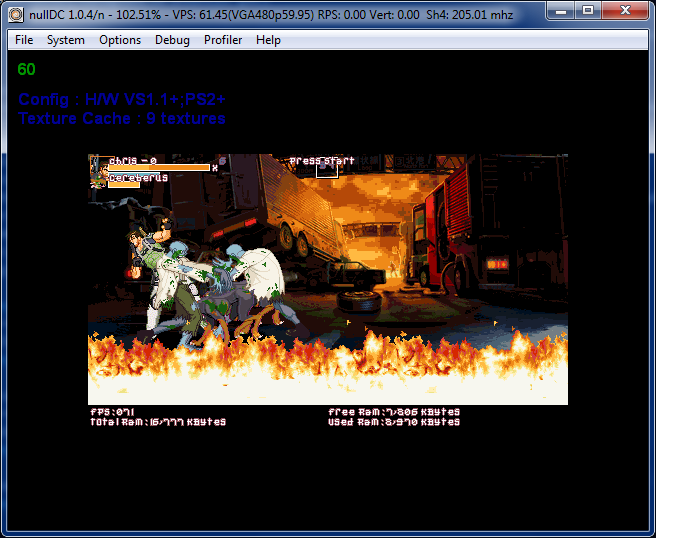Click the 'chris - 0' player name

[133, 161]
